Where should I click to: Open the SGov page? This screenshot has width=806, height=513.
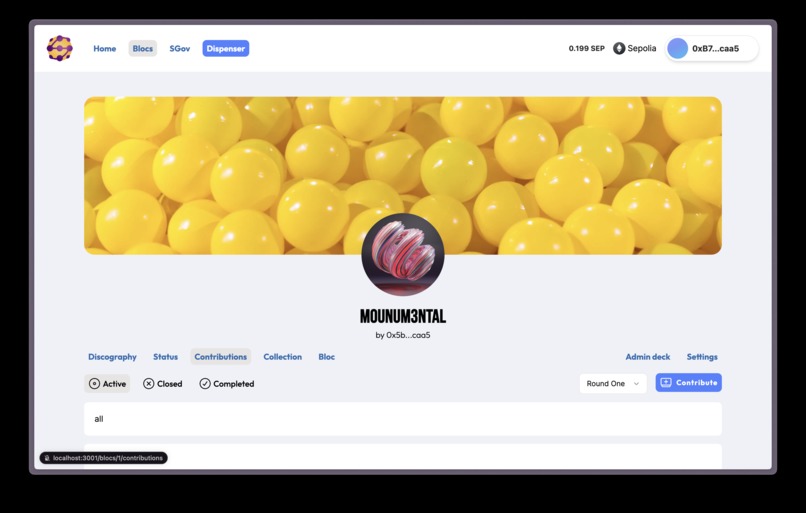pyautogui.click(x=179, y=48)
